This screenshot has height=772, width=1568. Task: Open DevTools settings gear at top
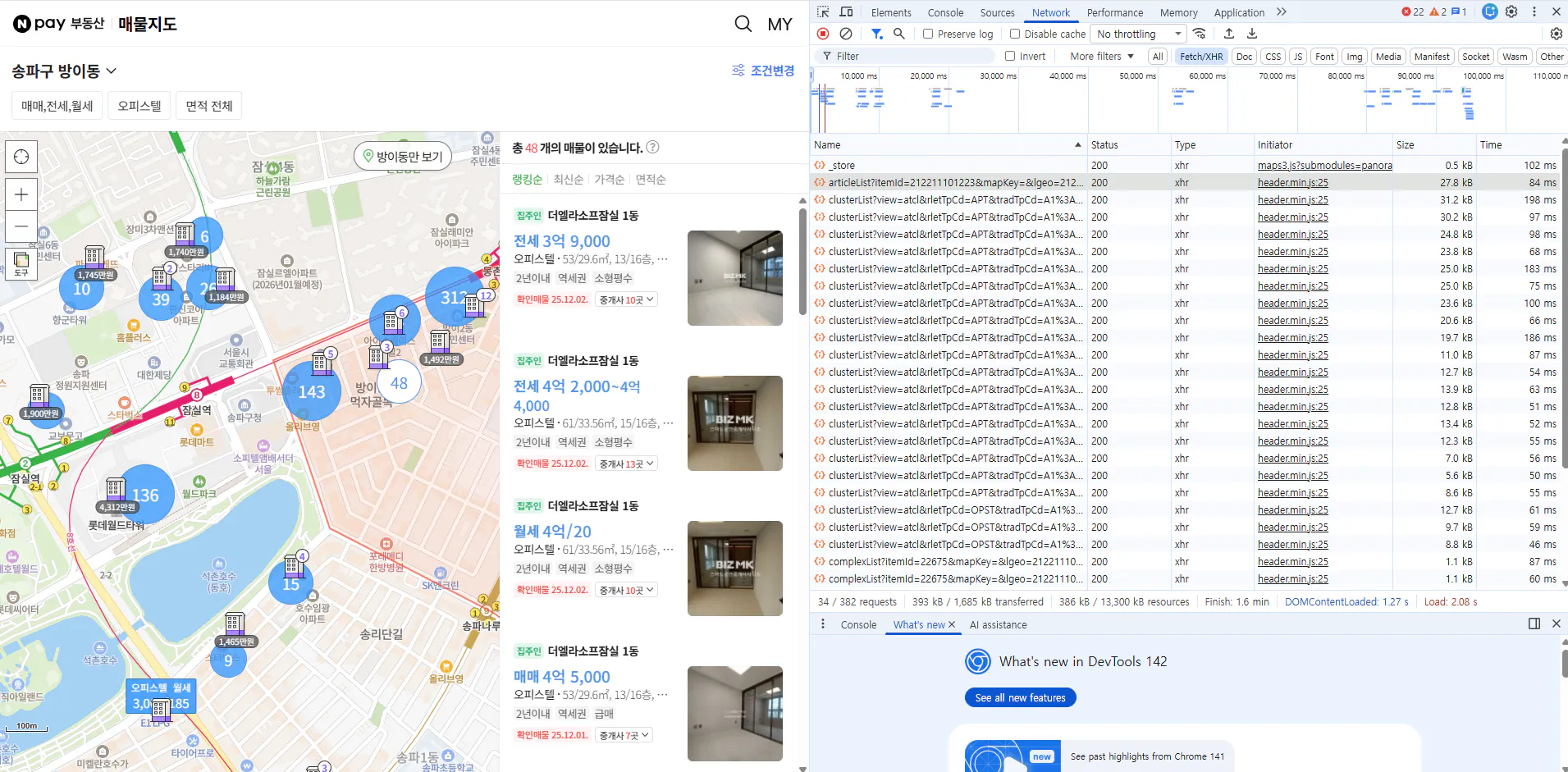(x=1511, y=11)
